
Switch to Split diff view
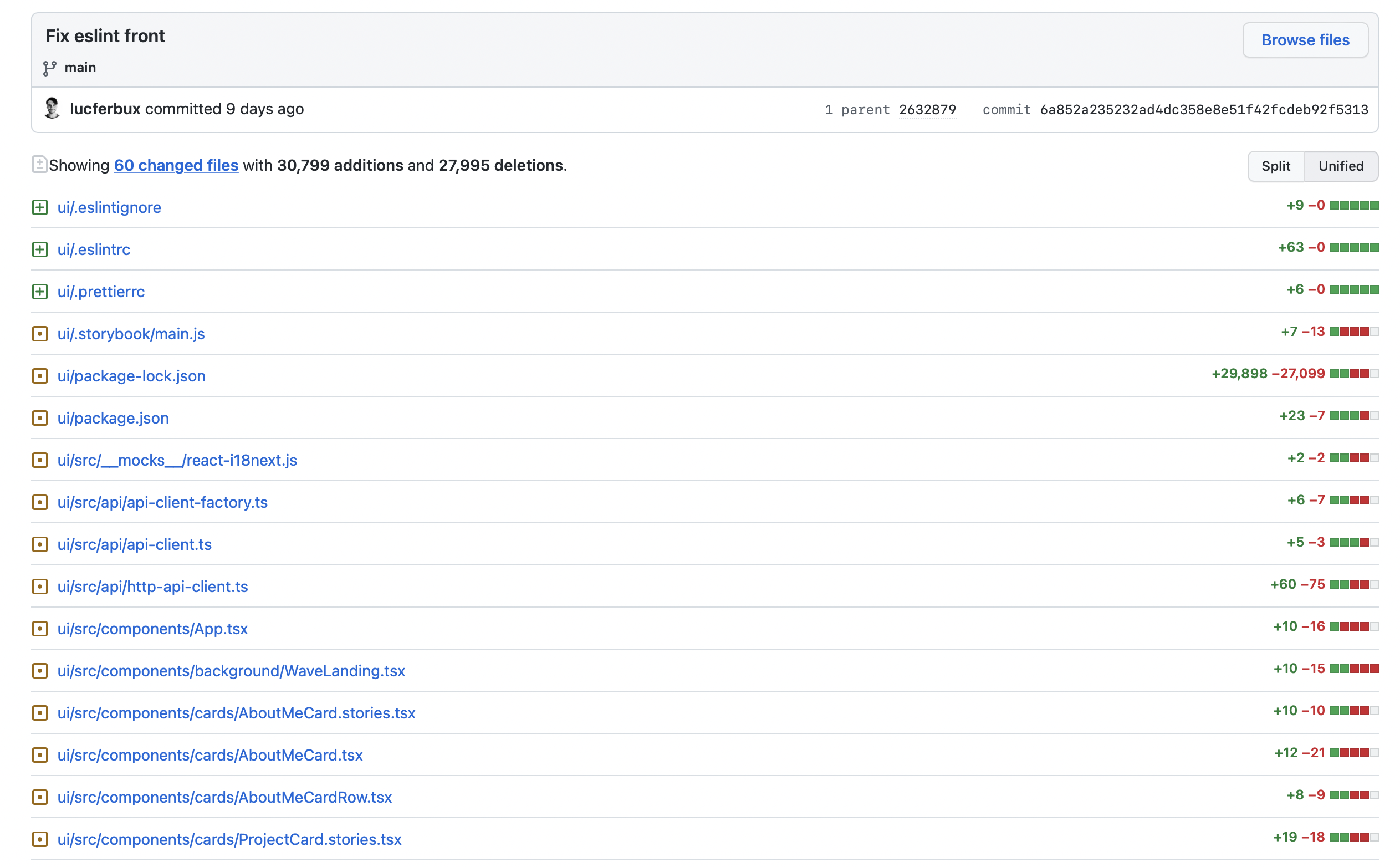coord(1275,166)
